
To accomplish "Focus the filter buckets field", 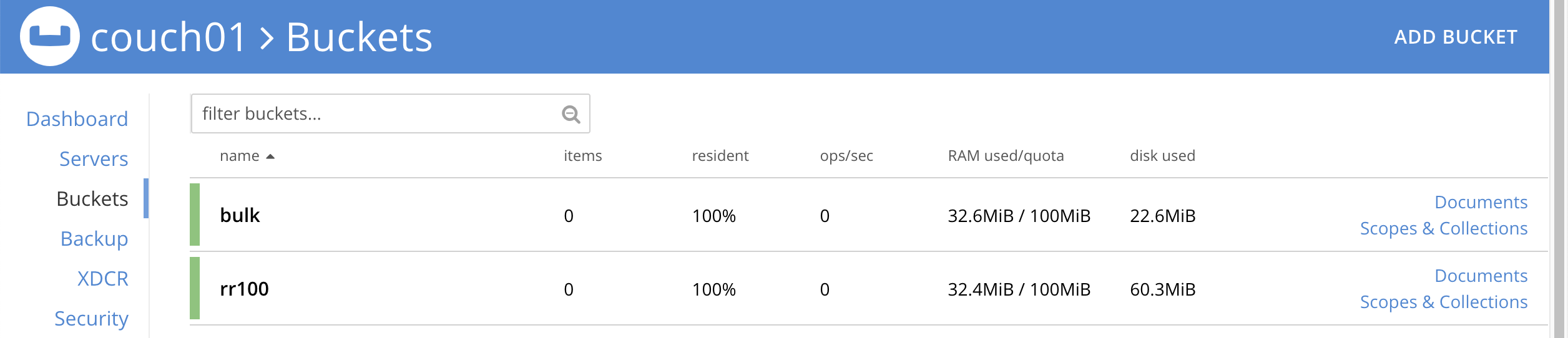I will pos(375,114).
